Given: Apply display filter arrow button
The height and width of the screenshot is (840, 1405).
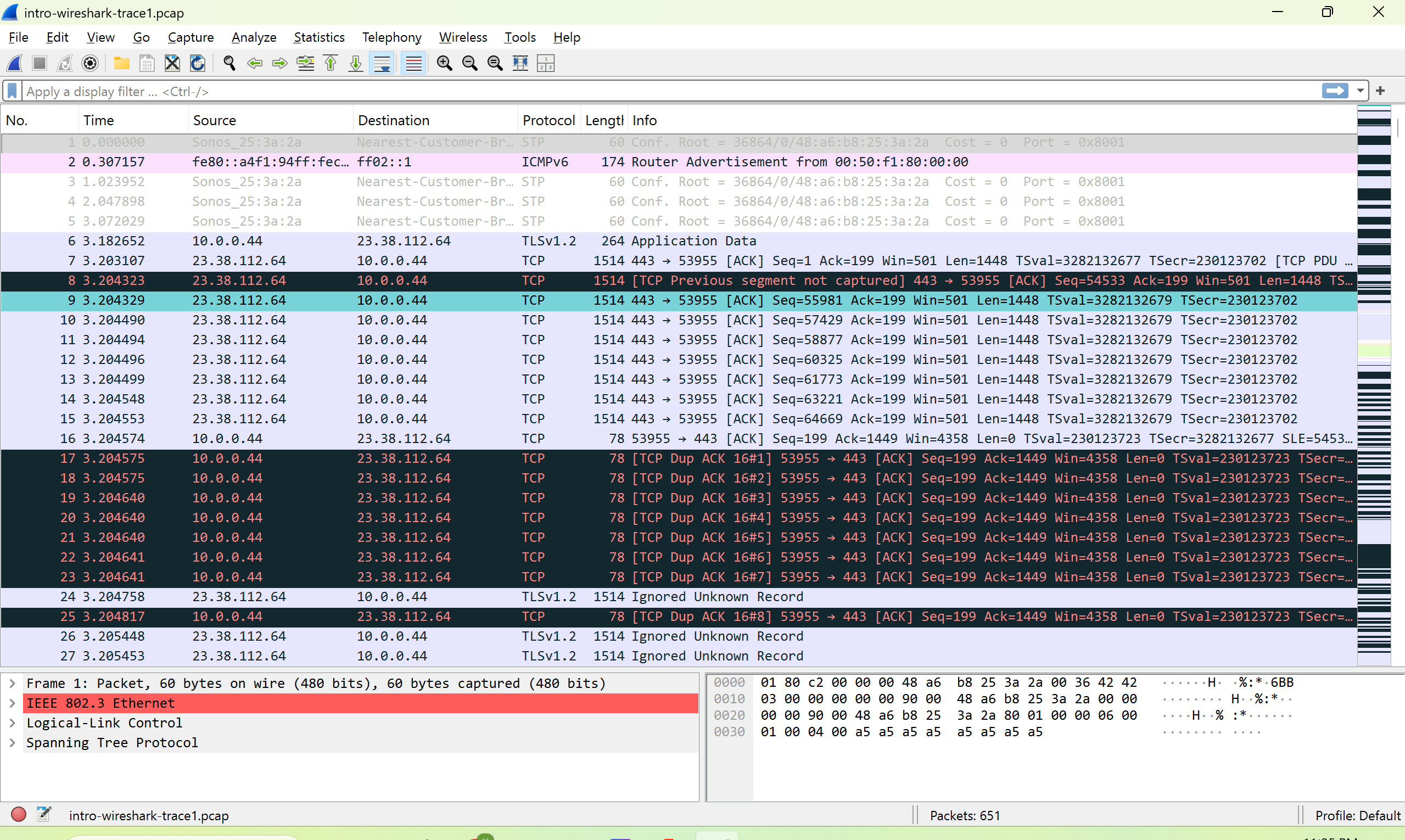Looking at the screenshot, I should click(1335, 91).
